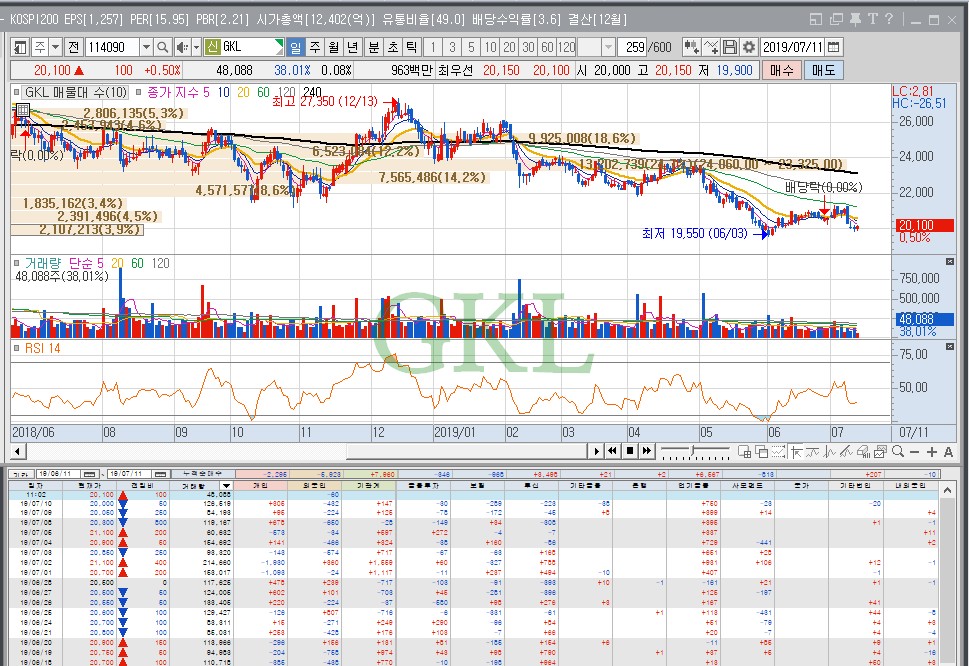
Task: Select the 60 interval button
Action: click(x=548, y=47)
